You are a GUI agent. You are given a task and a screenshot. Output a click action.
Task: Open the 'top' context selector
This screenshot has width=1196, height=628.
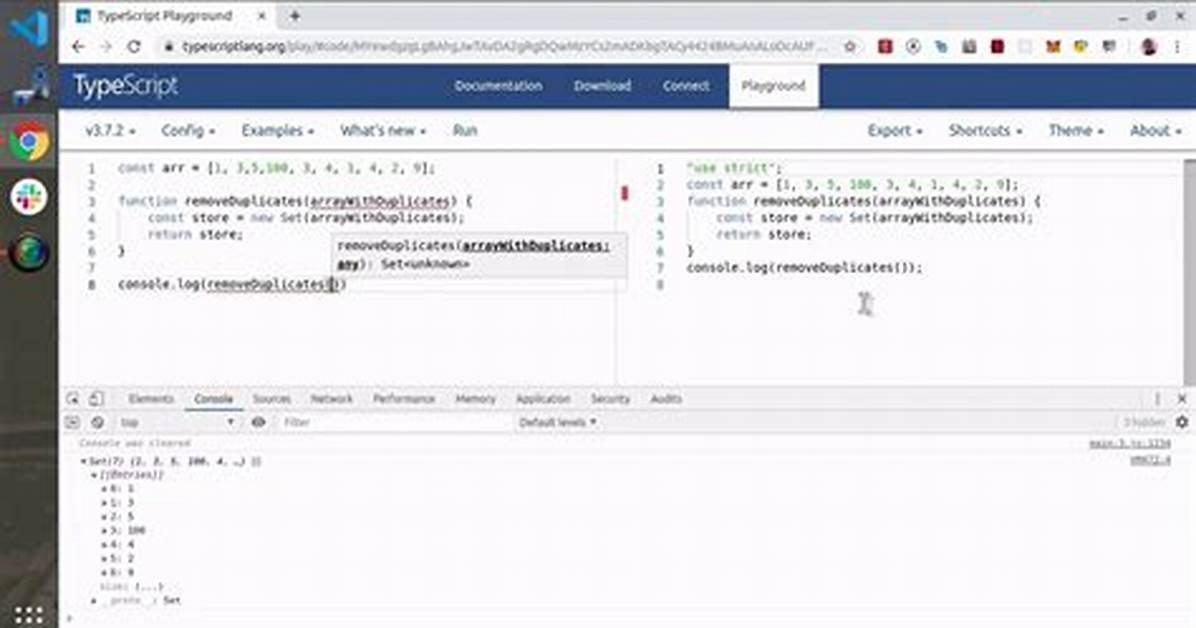(176, 422)
